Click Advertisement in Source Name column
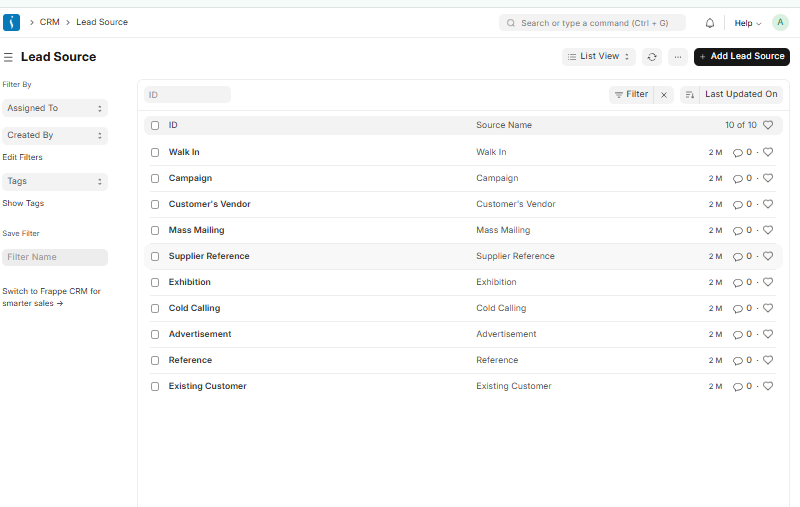Screen dimensions: 800x507 coord(506,334)
